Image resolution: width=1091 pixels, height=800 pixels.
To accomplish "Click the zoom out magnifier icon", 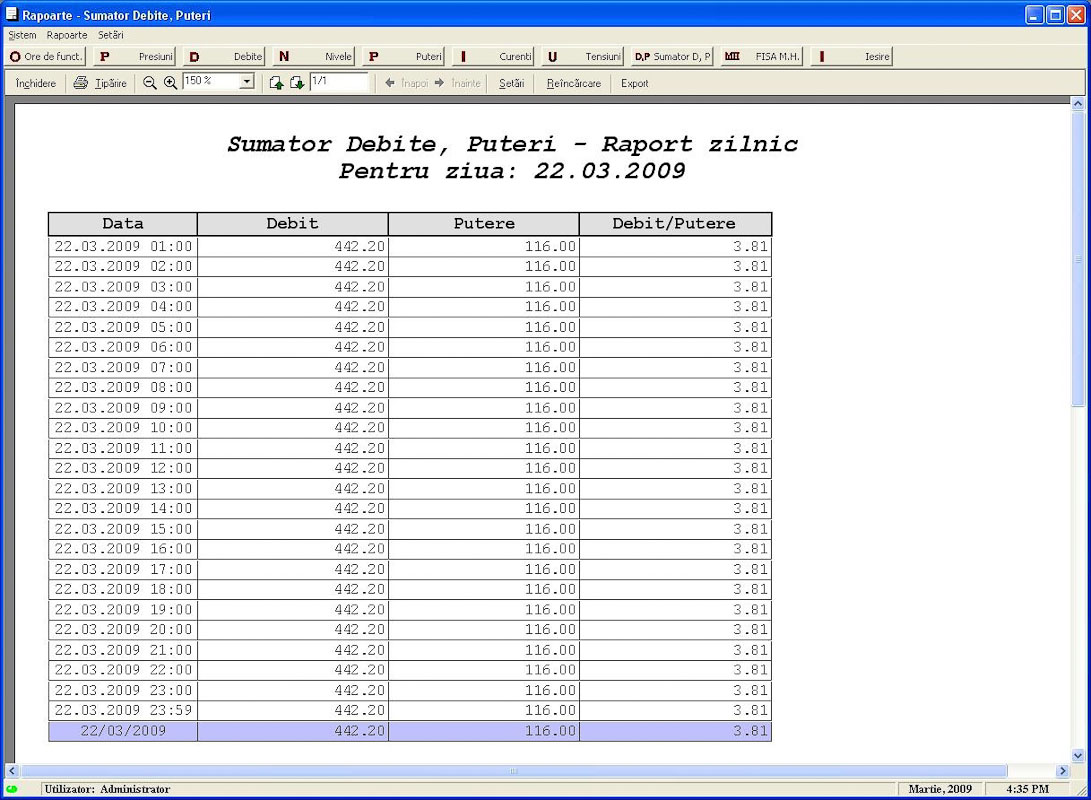I will [x=150, y=84].
